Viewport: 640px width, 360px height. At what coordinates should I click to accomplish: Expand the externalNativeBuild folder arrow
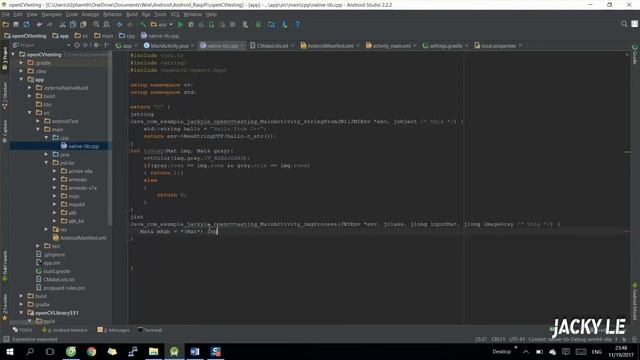click(30, 88)
